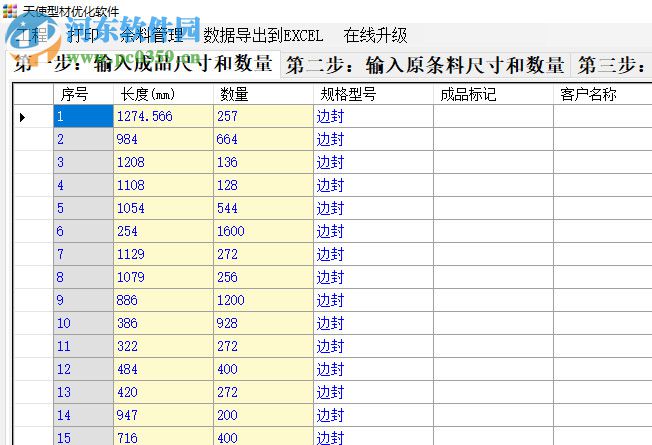Select row header of row 8
This screenshot has height=445, width=652.
click(x=33, y=277)
